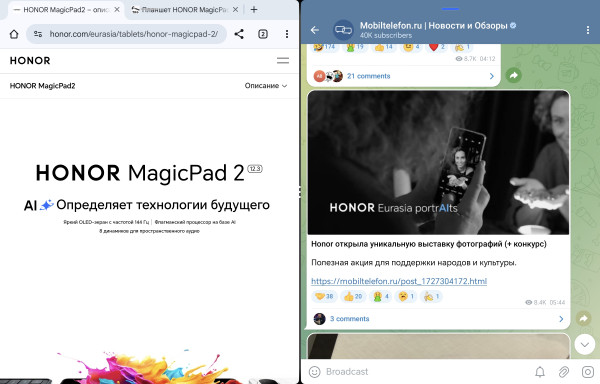The image size is (600, 384).
Task: Open the HONOR site hamburger menu
Action: click(283, 60)
